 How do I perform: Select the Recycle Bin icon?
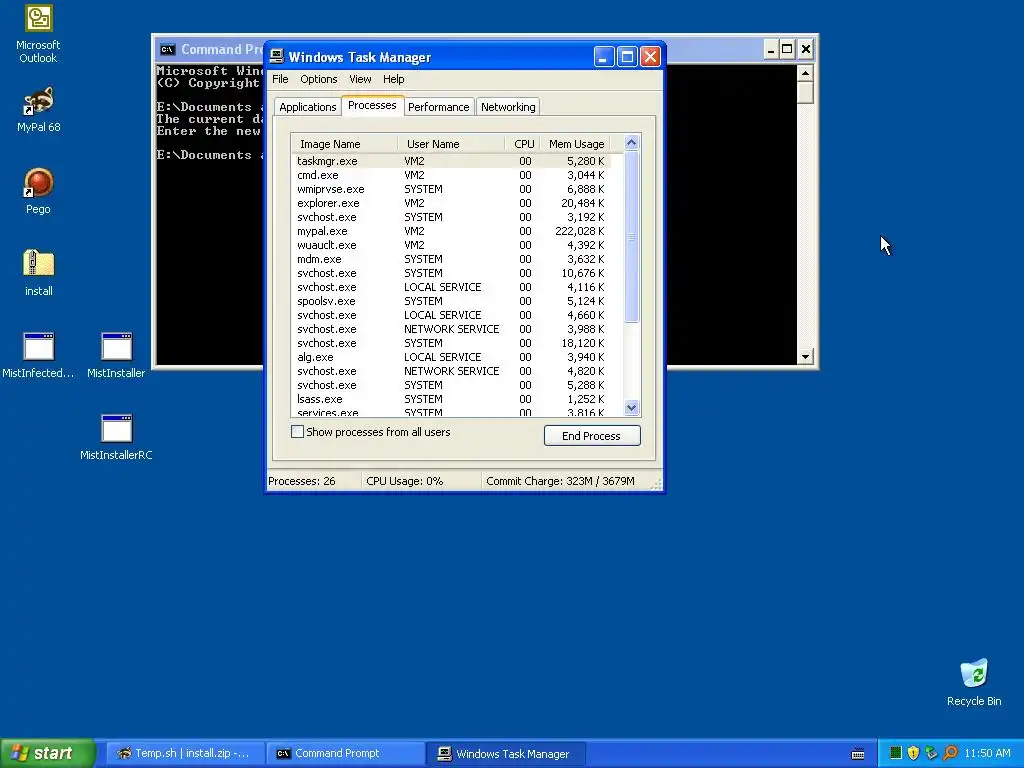click(x=974, y=682)
